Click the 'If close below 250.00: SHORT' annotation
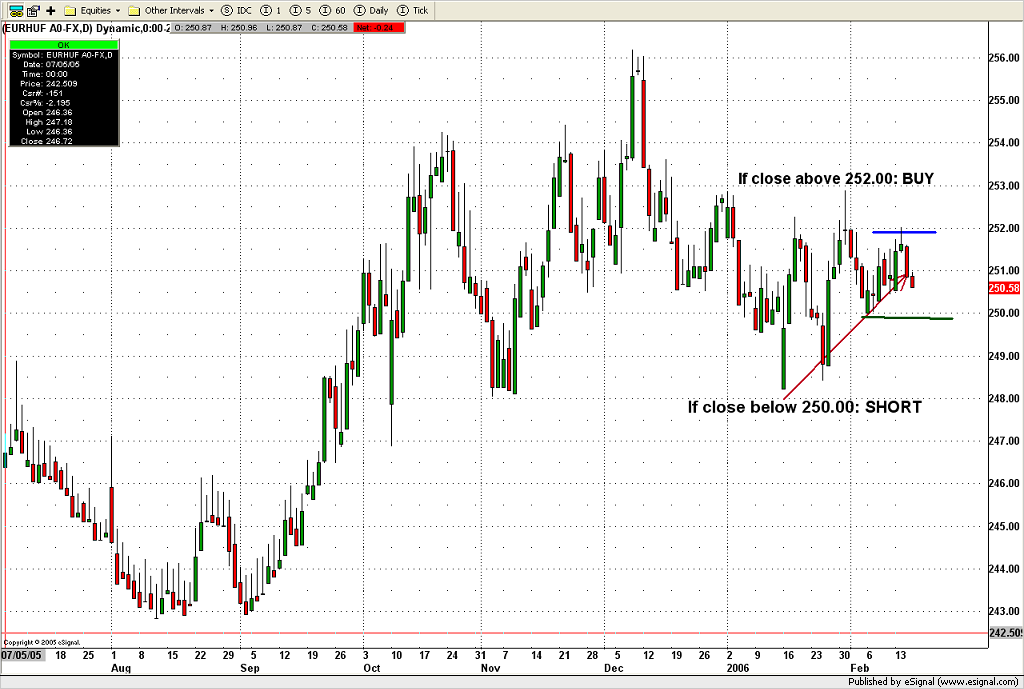This screenshot has width=1024, height=689. (804, 407)
